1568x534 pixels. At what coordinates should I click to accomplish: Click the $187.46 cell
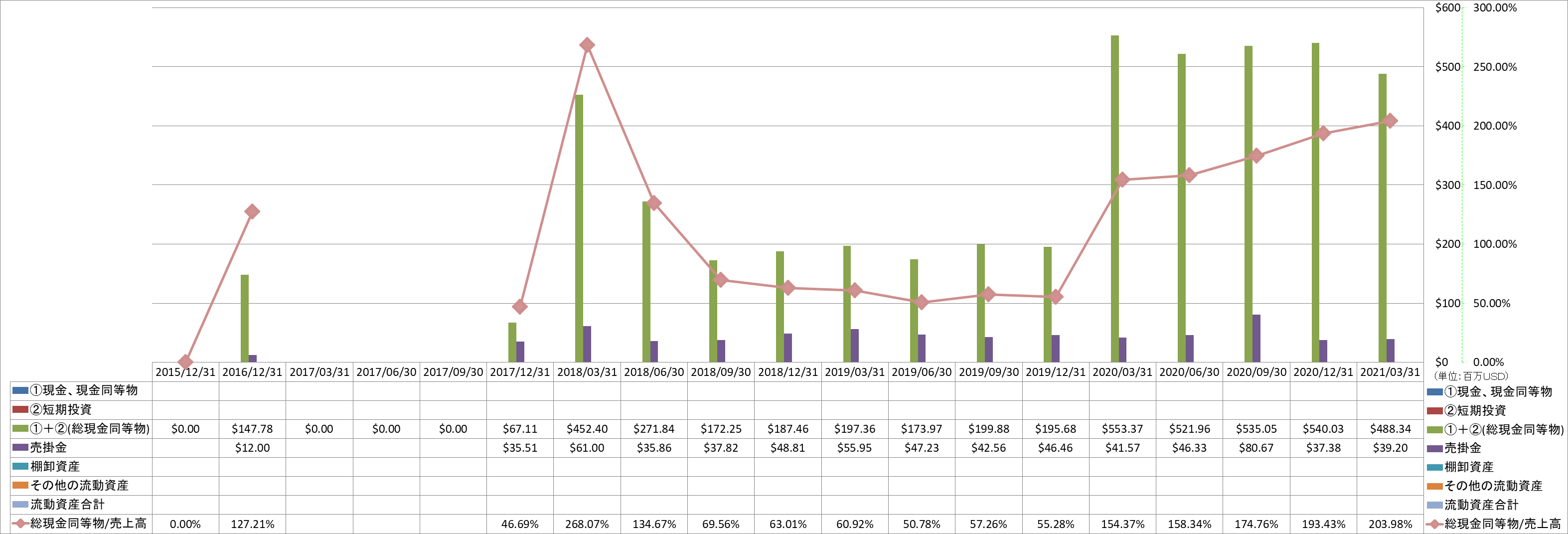(x=787, y=429)
